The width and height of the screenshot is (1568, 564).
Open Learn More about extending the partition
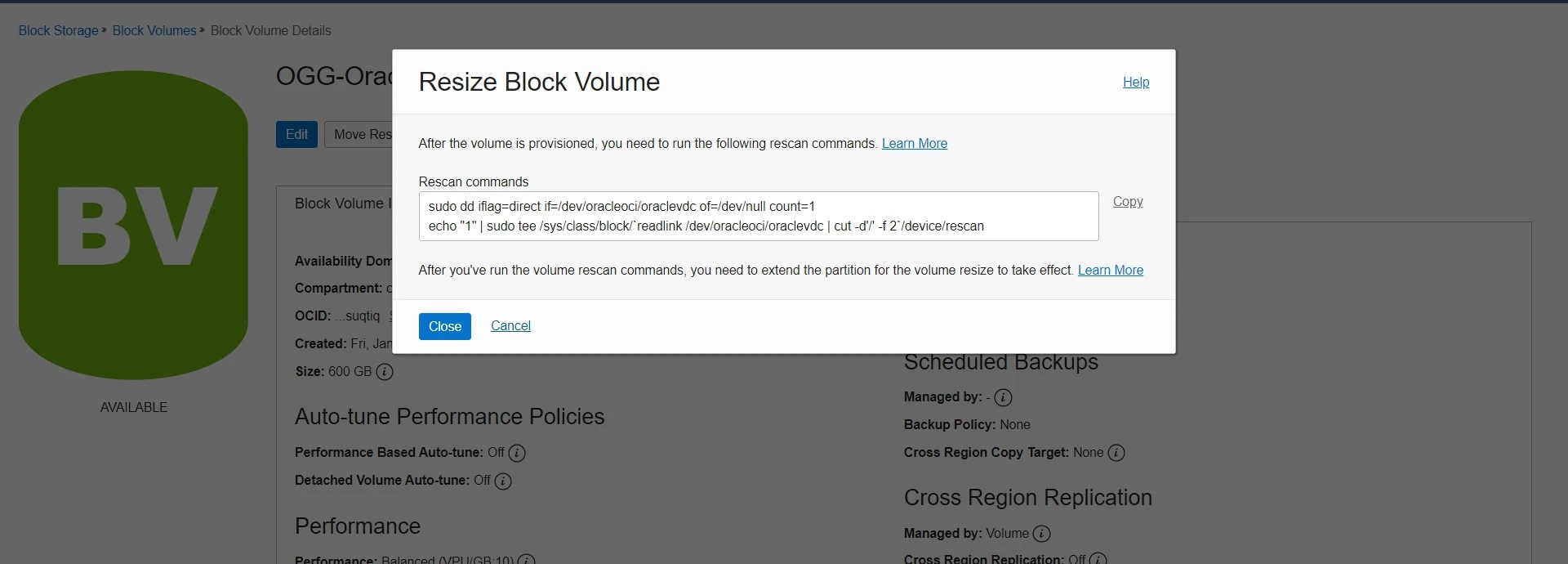pos(1110,270)
